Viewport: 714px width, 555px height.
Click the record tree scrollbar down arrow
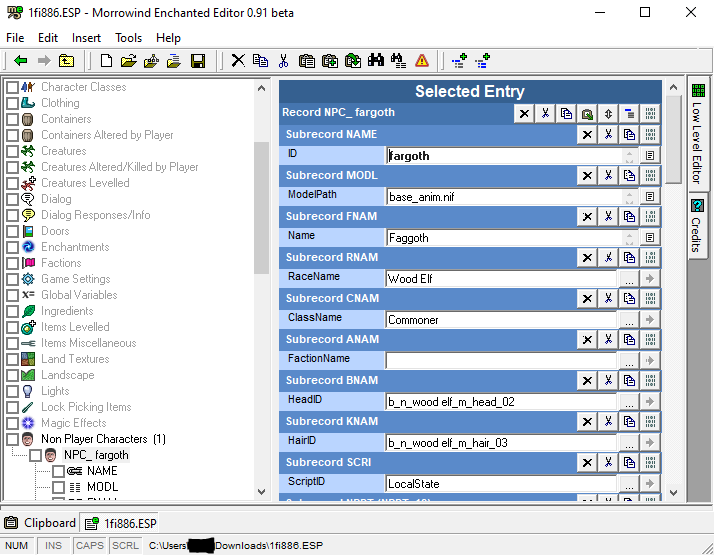(261, 492)
